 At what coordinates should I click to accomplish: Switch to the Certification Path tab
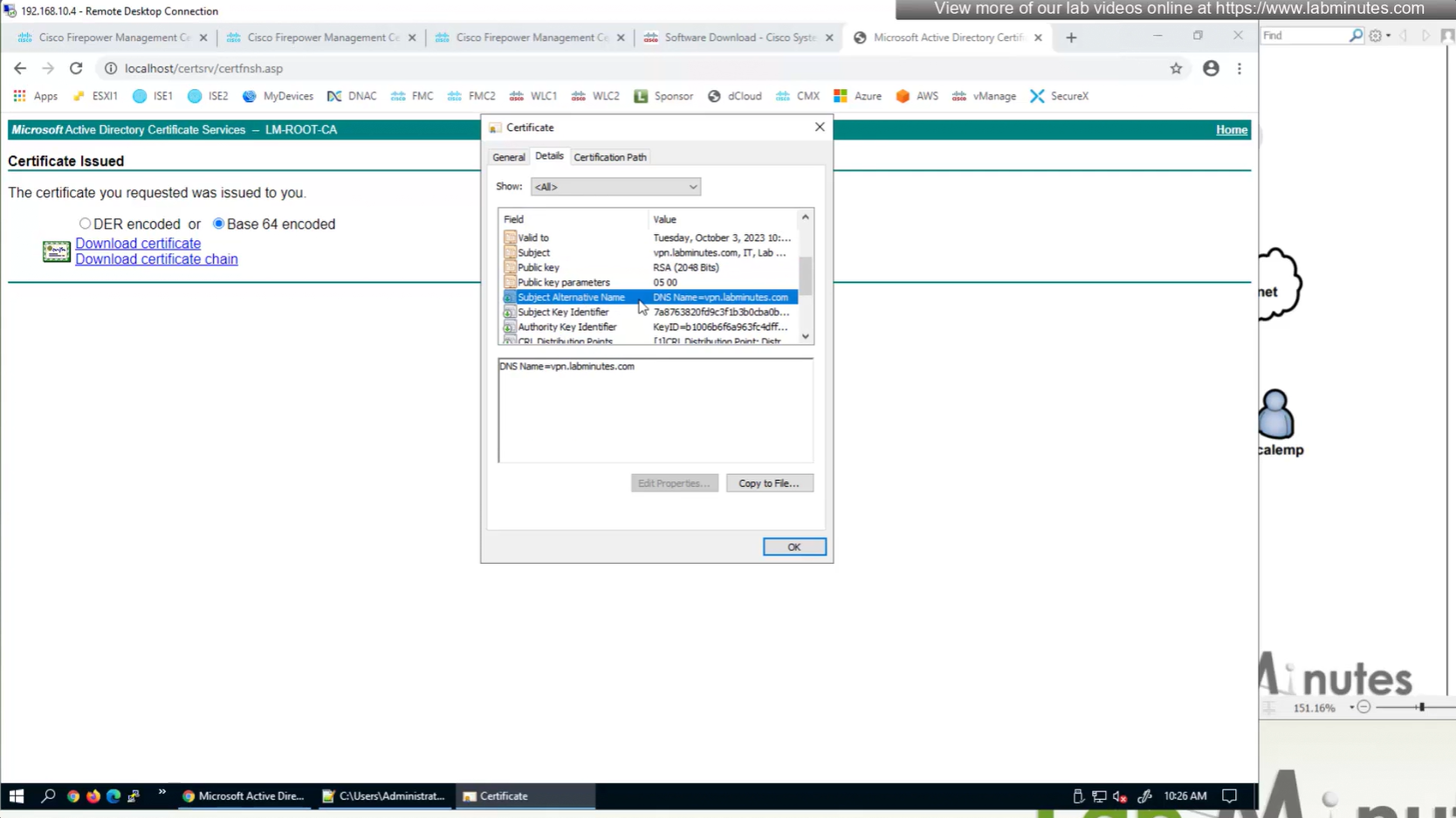click(x=609, y=157)
